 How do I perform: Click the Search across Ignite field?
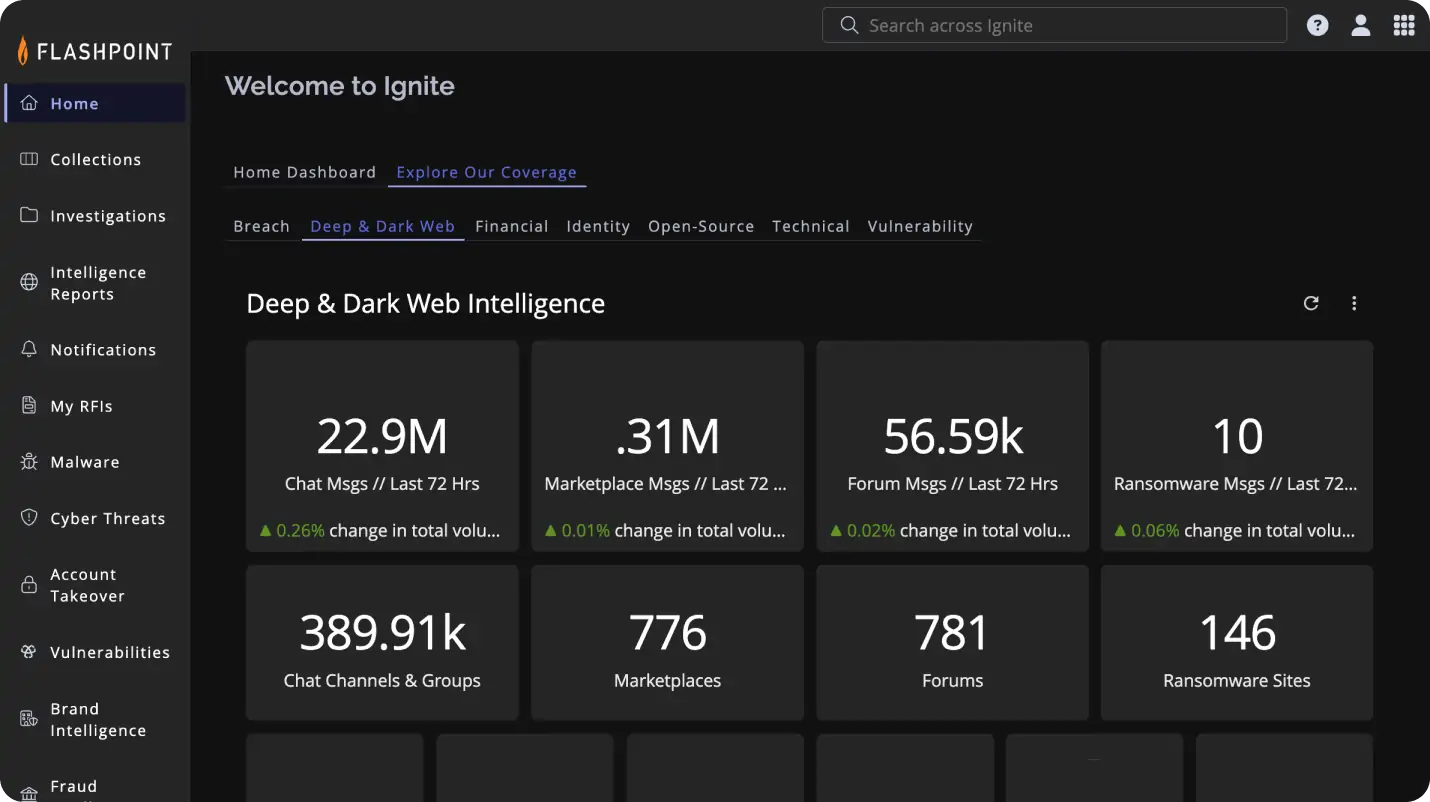tap(1054, 26)
